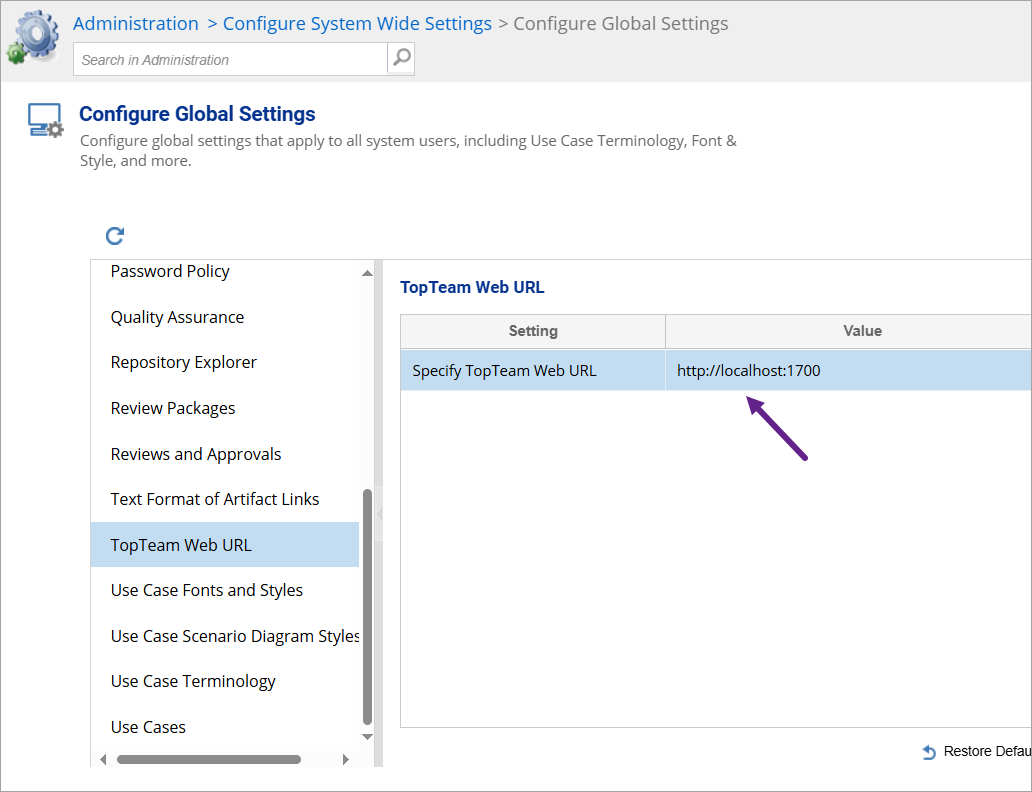The image size is (1032, 792).
Task: Collapse the splitter handle beside the list
Action: 379,514
